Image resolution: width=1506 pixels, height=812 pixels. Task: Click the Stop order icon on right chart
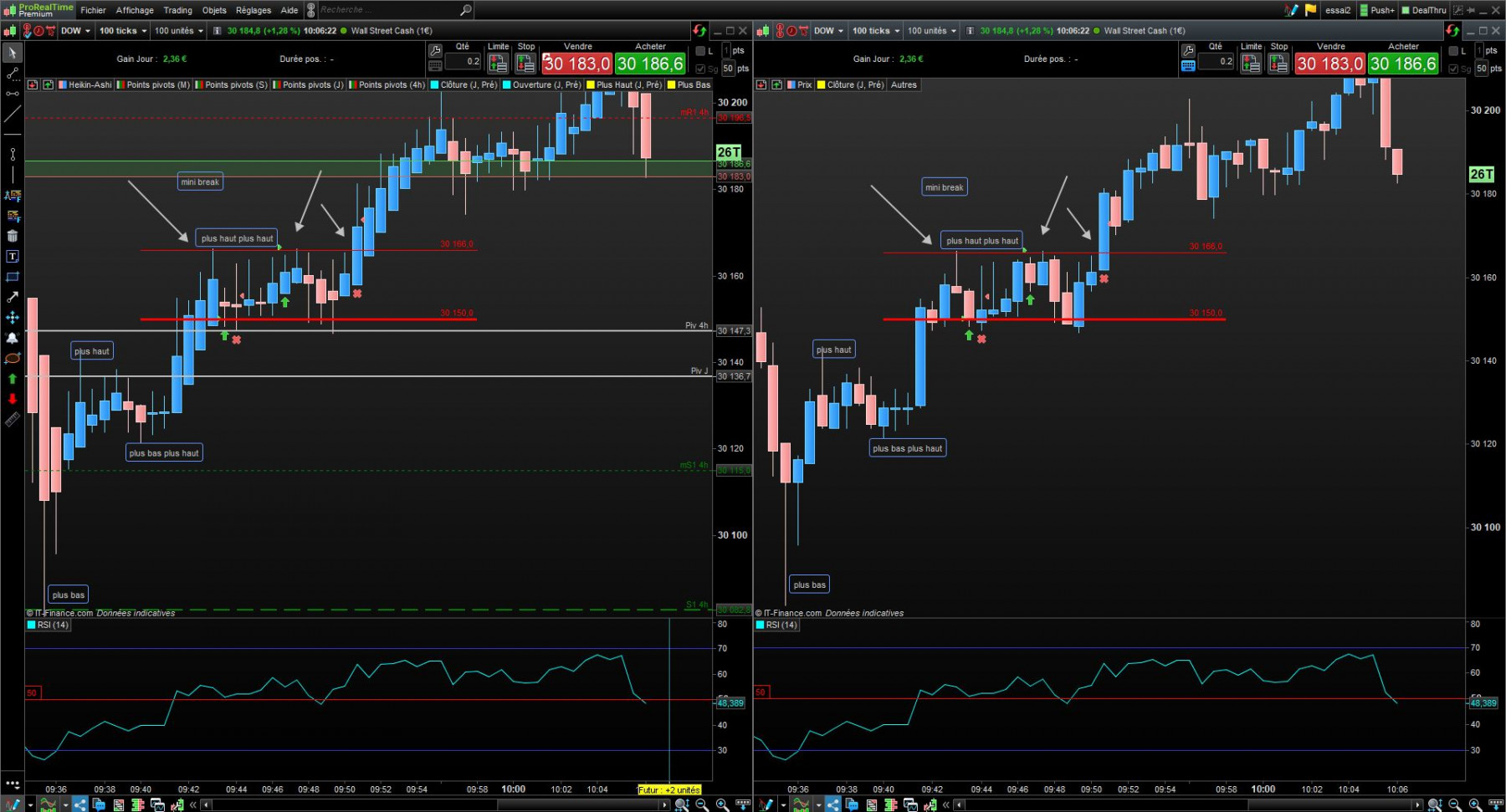coord(1278,64)
